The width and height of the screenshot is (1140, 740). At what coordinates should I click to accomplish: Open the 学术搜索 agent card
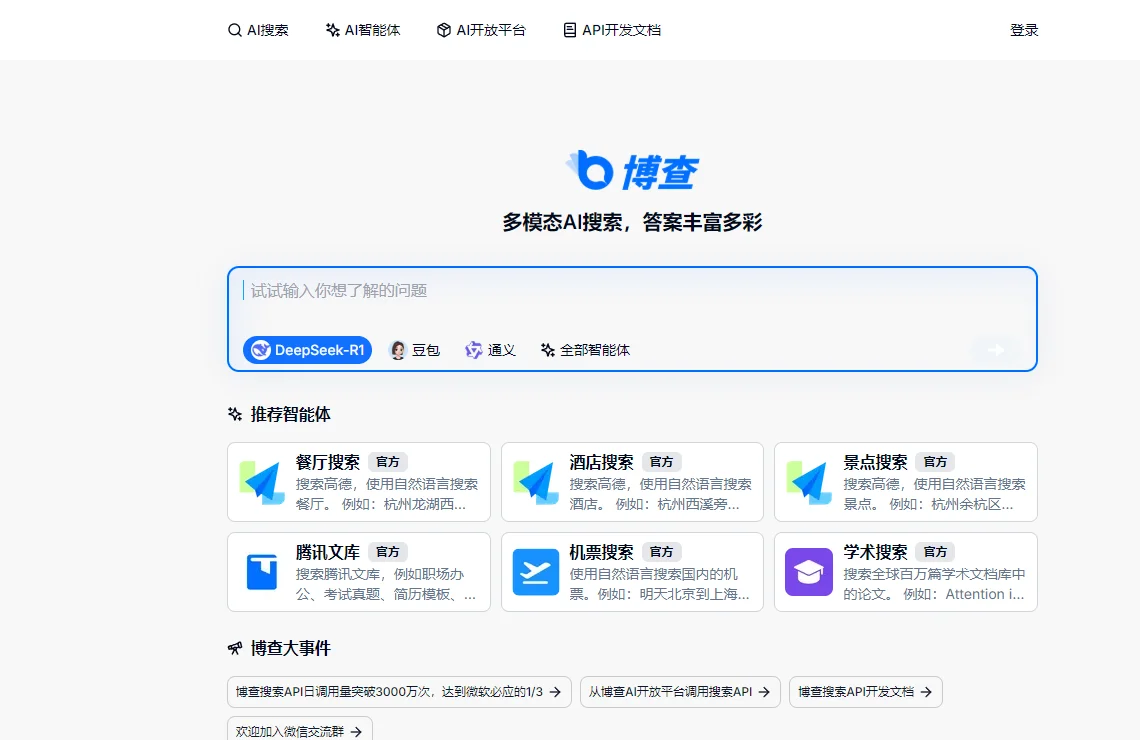click(906, 572)
